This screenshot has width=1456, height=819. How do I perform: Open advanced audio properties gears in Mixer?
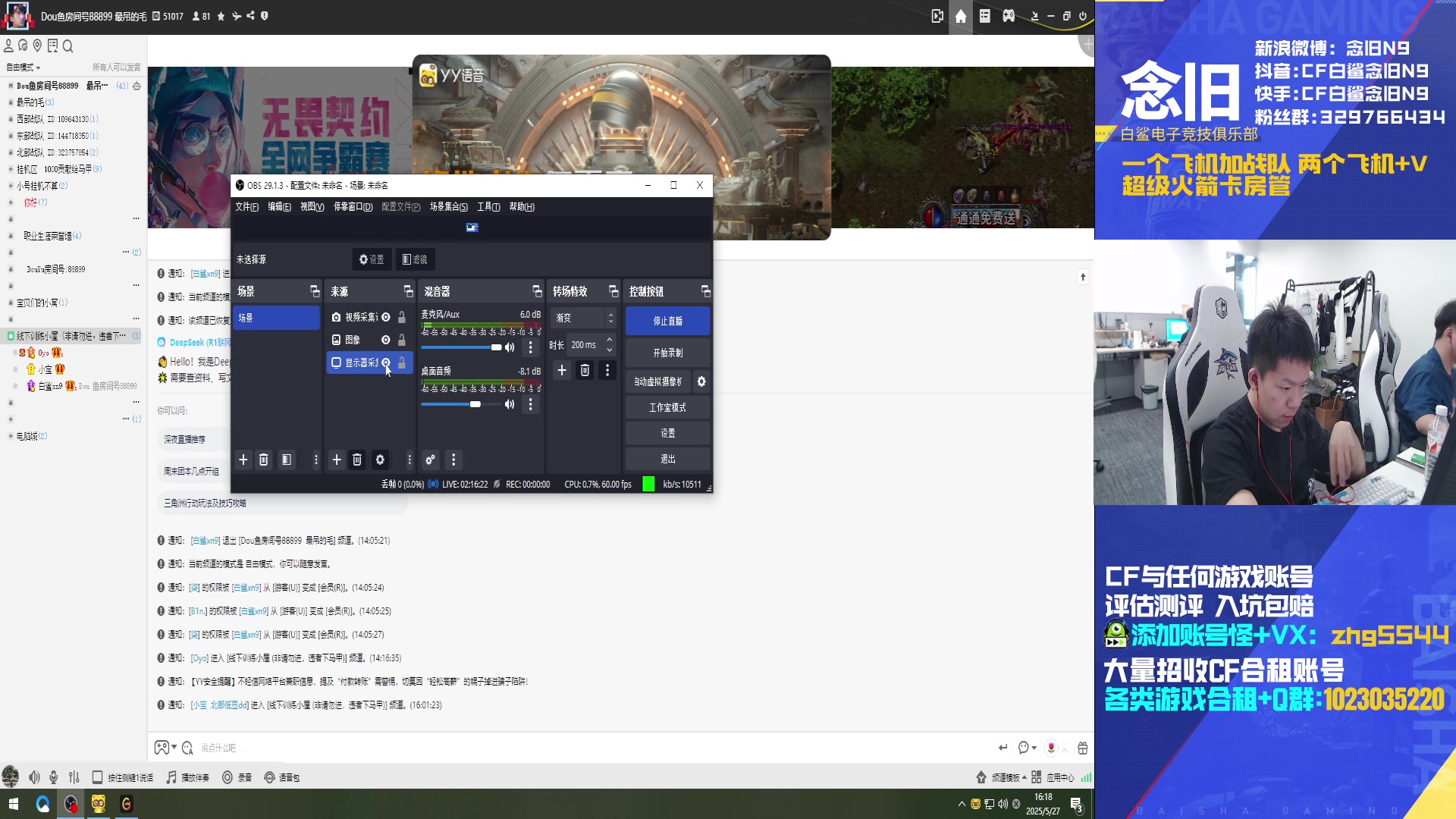click(x=430, y=460)
